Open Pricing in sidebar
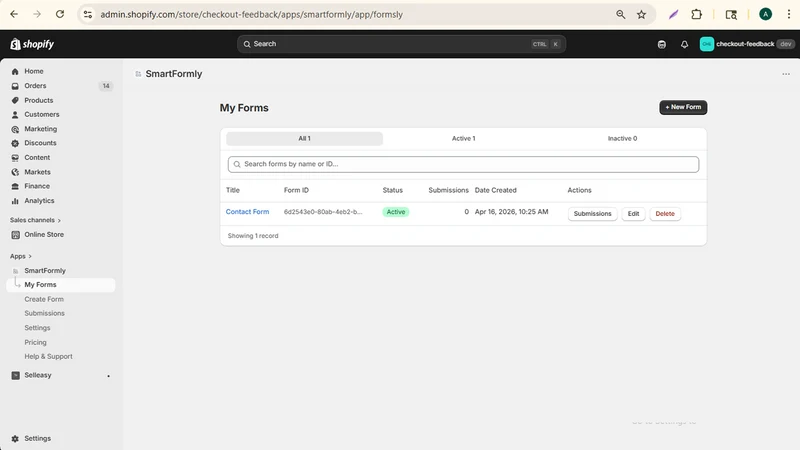800x450 pixels. pyautogui.click(x=35, y=342)
